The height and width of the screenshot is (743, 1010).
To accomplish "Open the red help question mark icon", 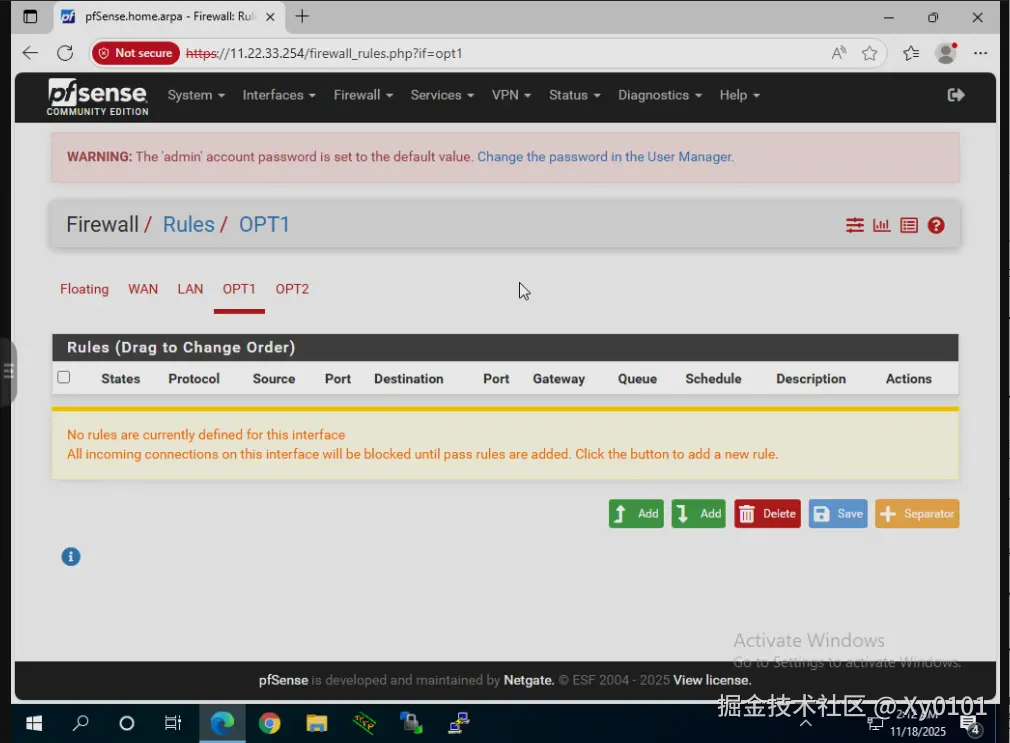I will [x=936, y=225].
